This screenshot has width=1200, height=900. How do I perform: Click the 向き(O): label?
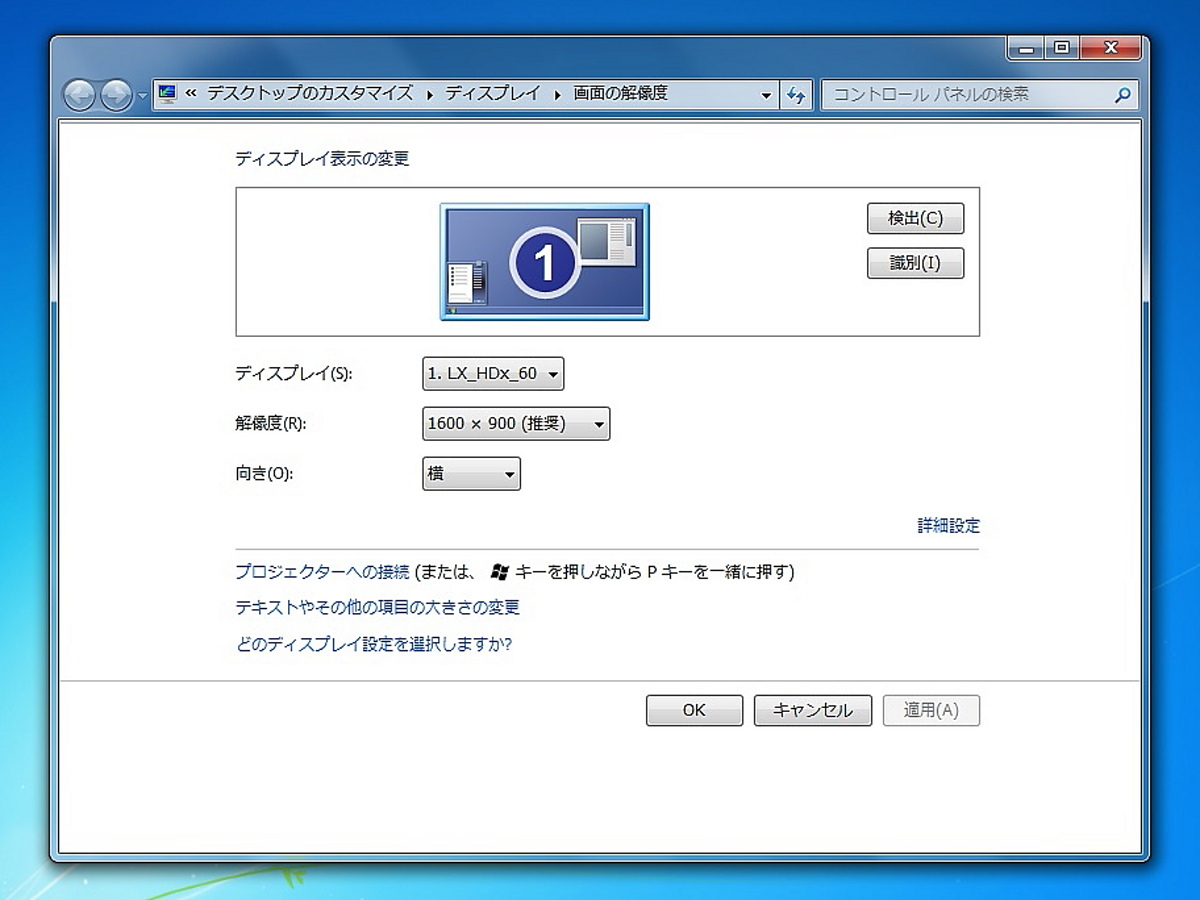(x=264, y=474)
